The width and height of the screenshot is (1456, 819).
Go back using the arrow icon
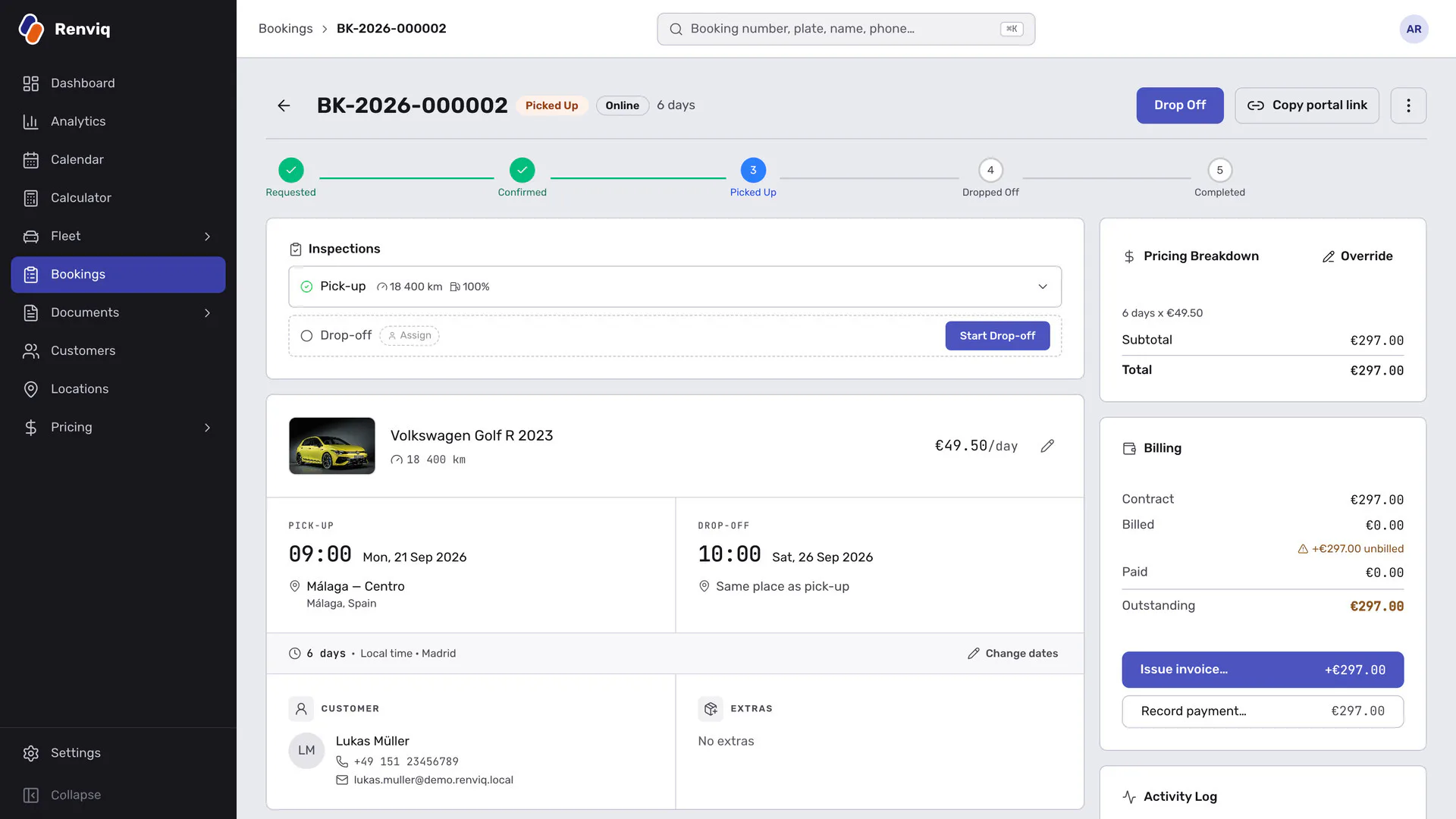(x=284, y=105)
